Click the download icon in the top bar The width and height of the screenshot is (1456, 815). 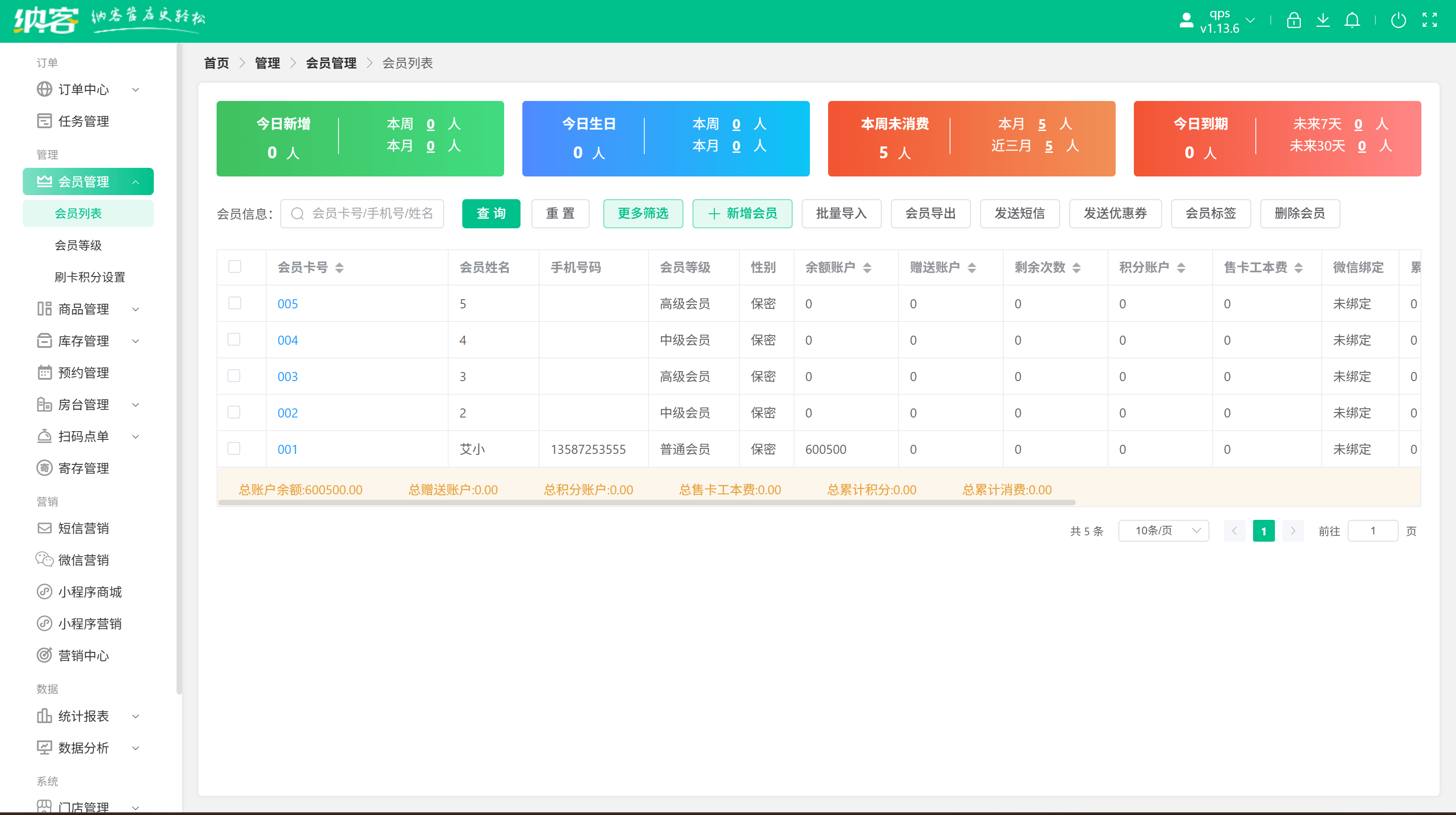1323,20
